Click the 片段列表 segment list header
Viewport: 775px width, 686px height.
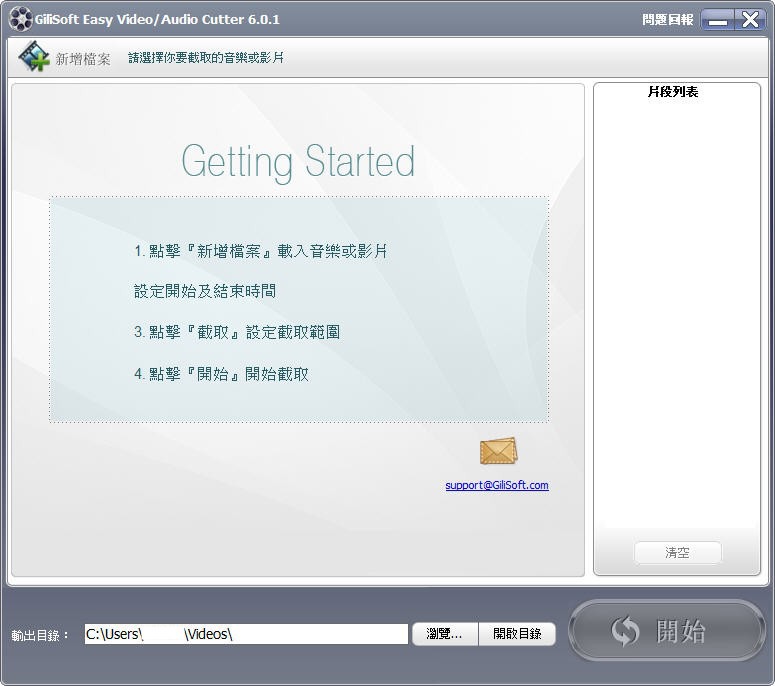tap(673, 92)
